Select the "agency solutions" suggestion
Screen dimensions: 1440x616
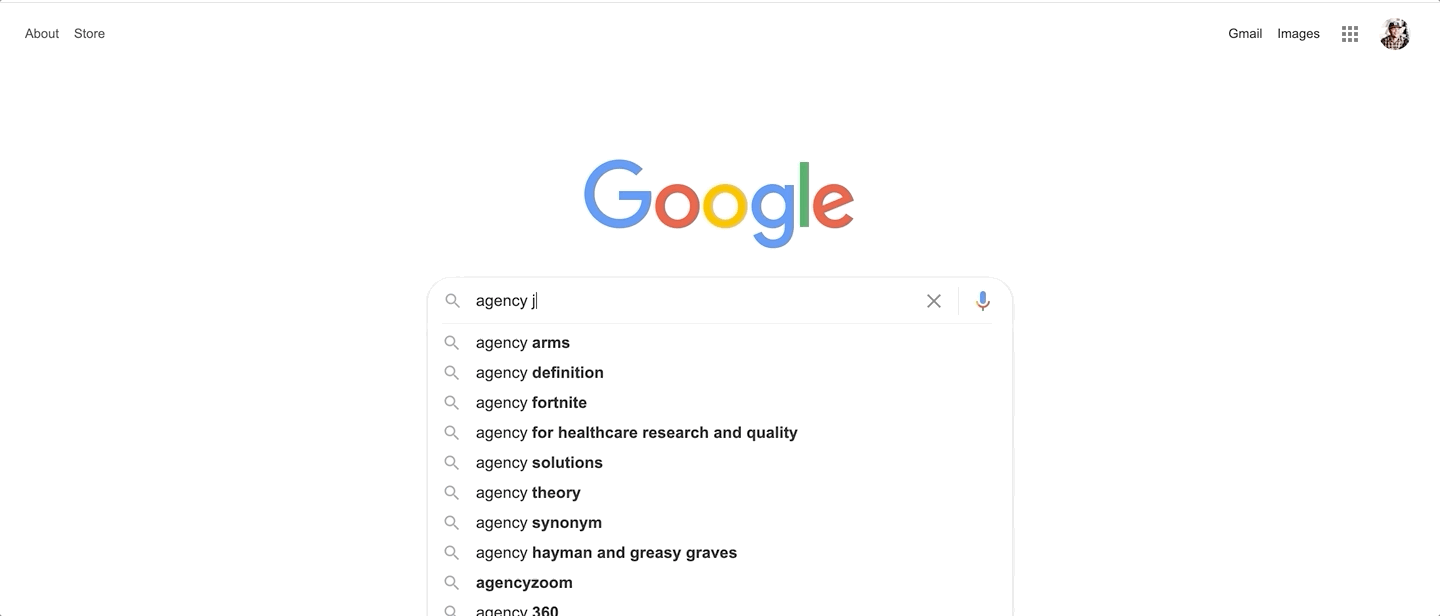[539, 463]
